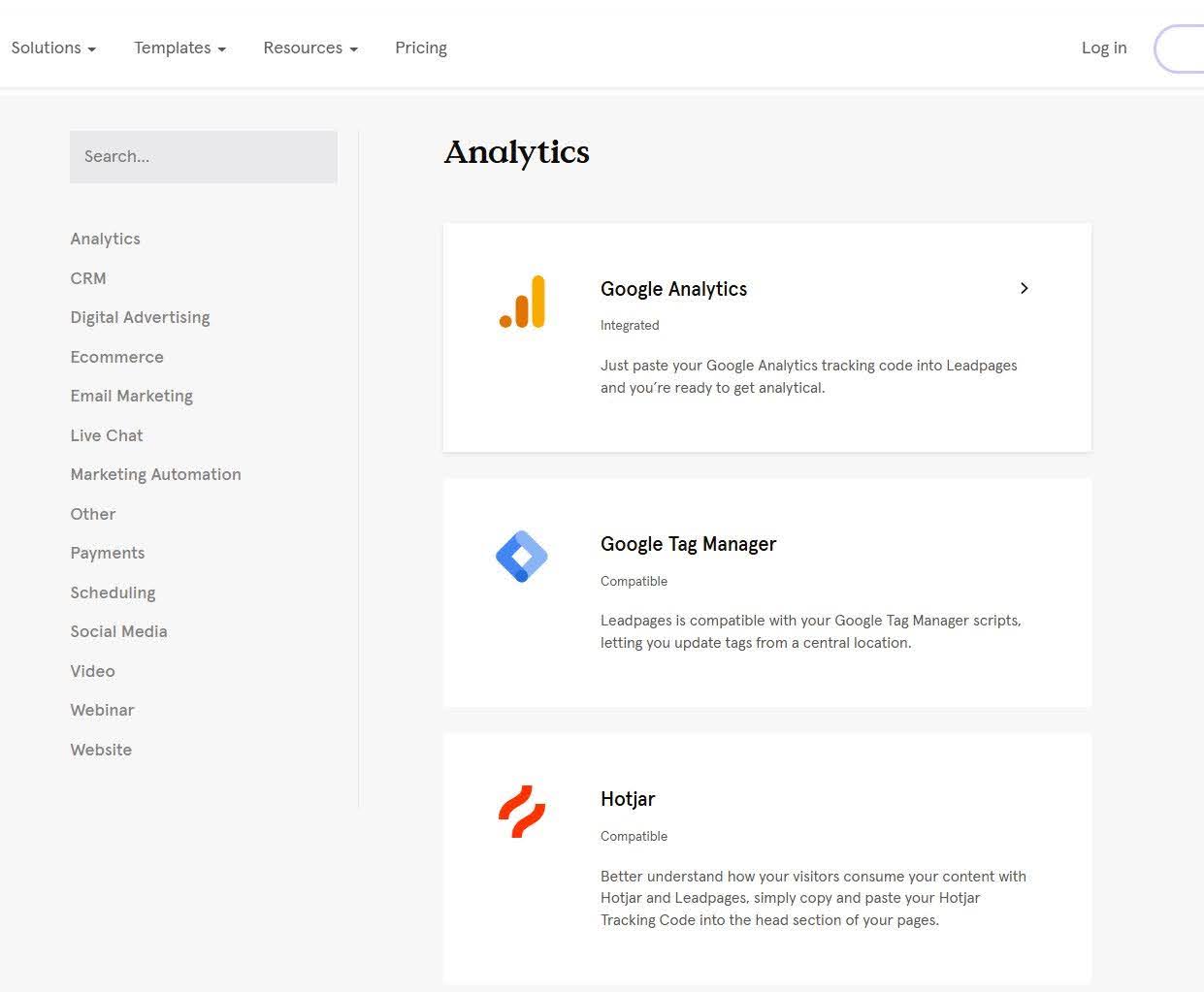Click Google Analytics tracking code description text
Image resolution: width=1204 pixels, height=992 pixels.
click(x=809, y=376)
